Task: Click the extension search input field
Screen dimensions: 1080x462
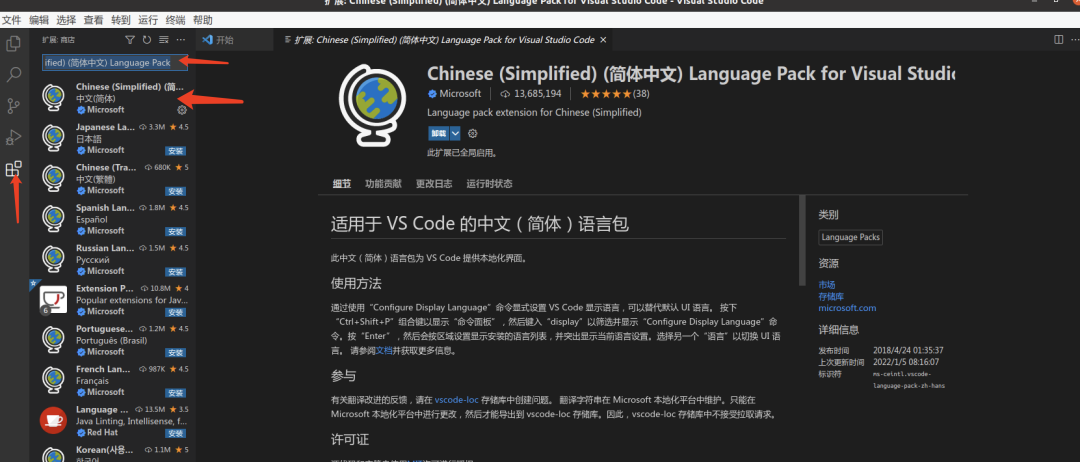Action: pyautogui.click(x=114, y=63)
